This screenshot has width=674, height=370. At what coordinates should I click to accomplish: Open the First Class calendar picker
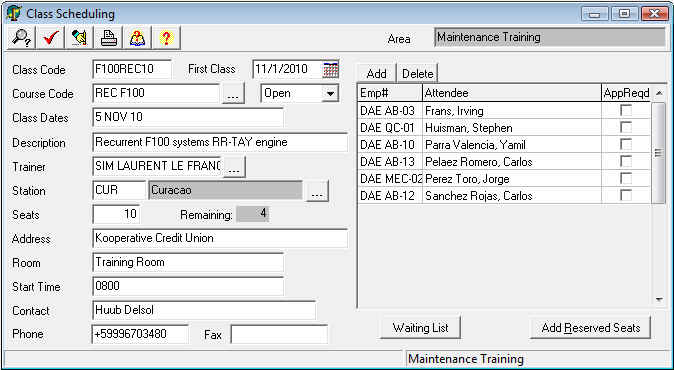[331, 69]
